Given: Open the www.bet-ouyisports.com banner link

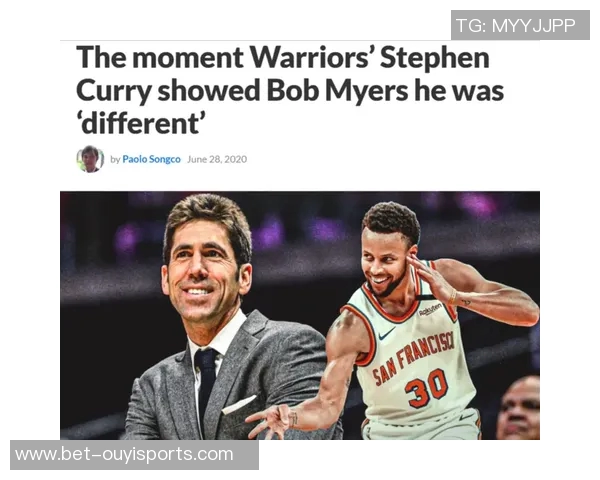Looking at the screenshot, I should 134,455.
